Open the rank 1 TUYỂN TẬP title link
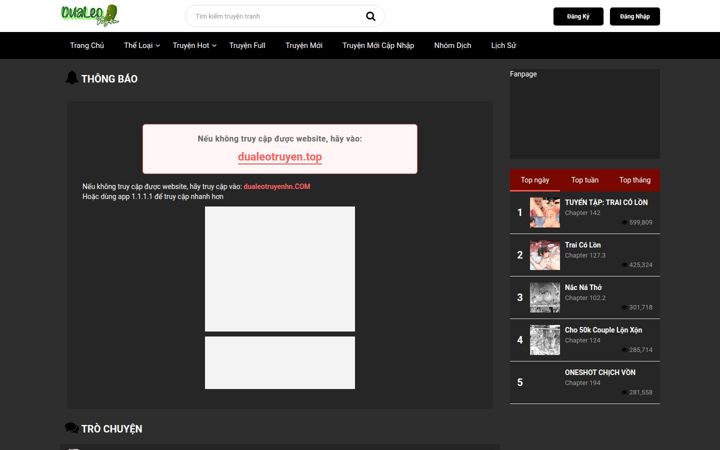Viewport: 720px width, 450px height. (606, 202)
